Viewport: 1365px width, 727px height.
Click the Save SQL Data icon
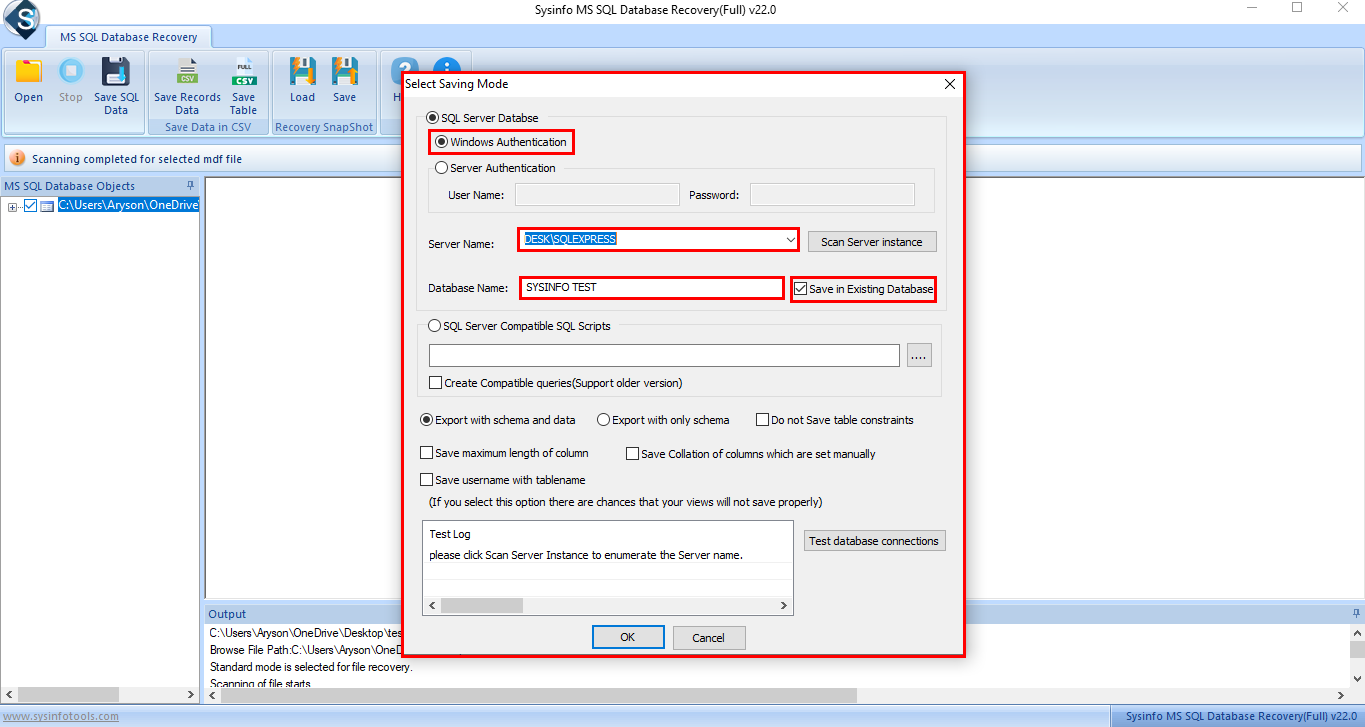(116, 72)
